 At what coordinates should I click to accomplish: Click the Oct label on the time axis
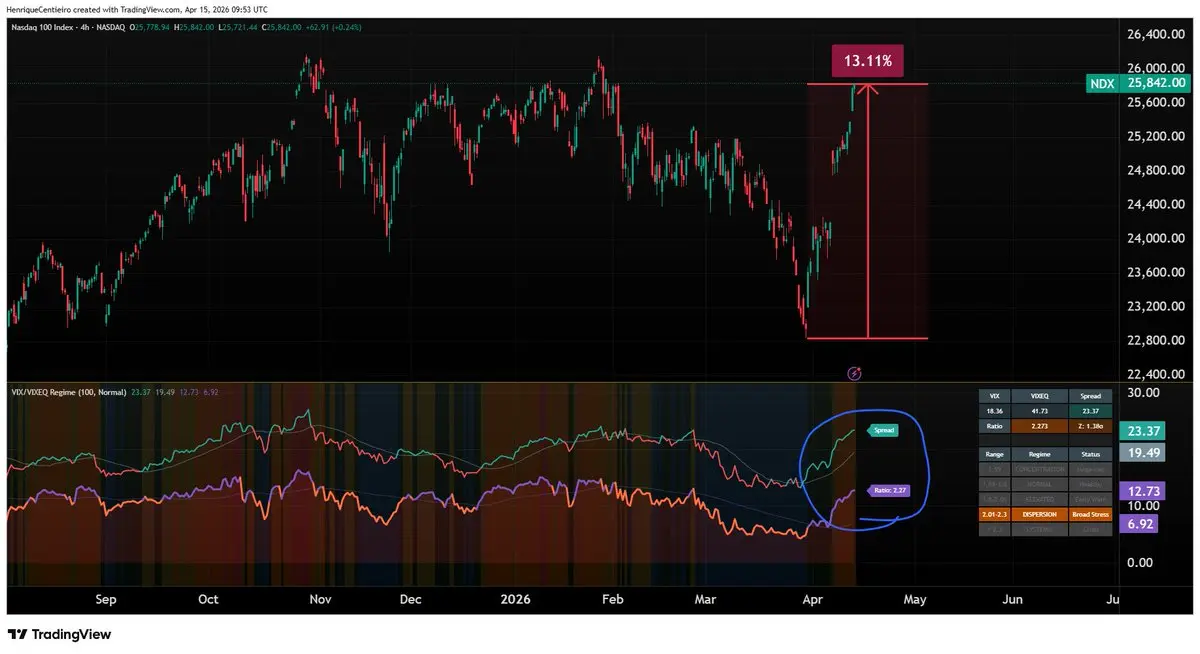pos(208,600)
